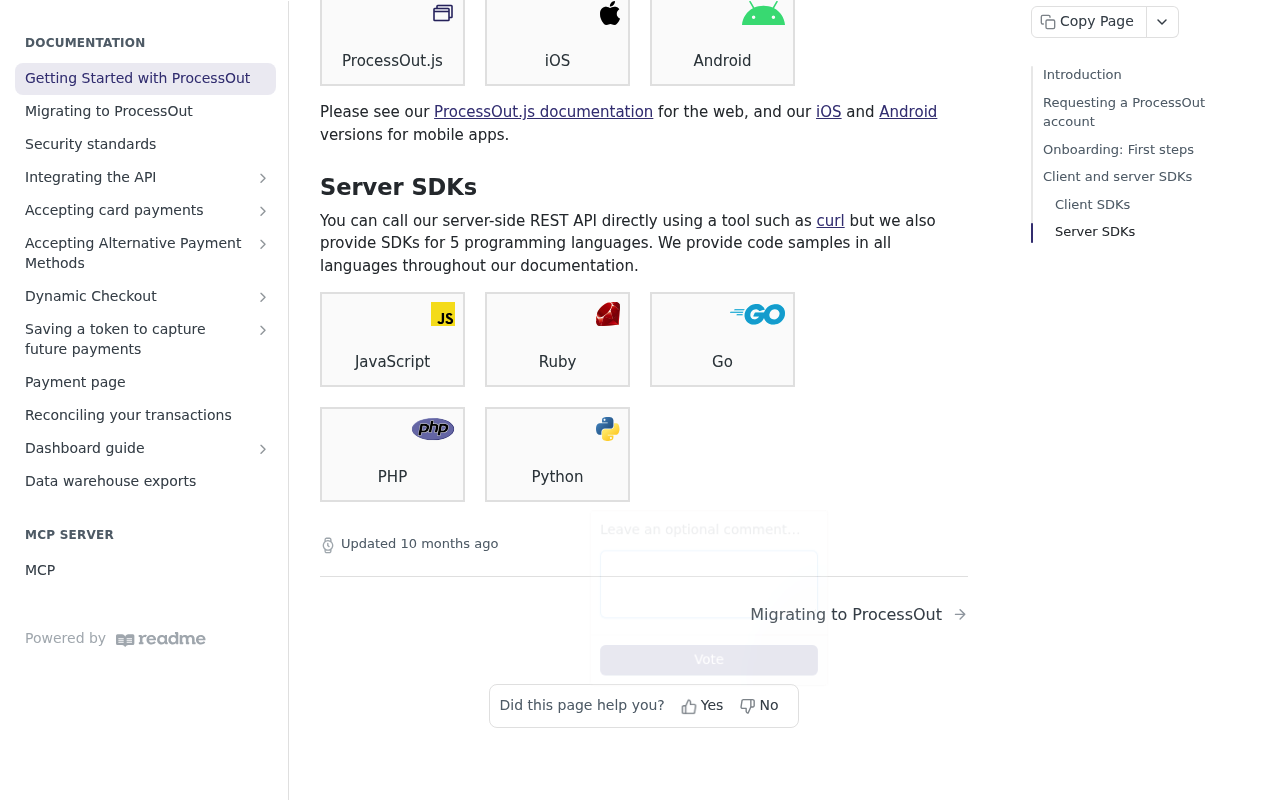Screen dimensions: 1280x800
Task: Click the clock icon beside Updated text
Action: point(328,545)
